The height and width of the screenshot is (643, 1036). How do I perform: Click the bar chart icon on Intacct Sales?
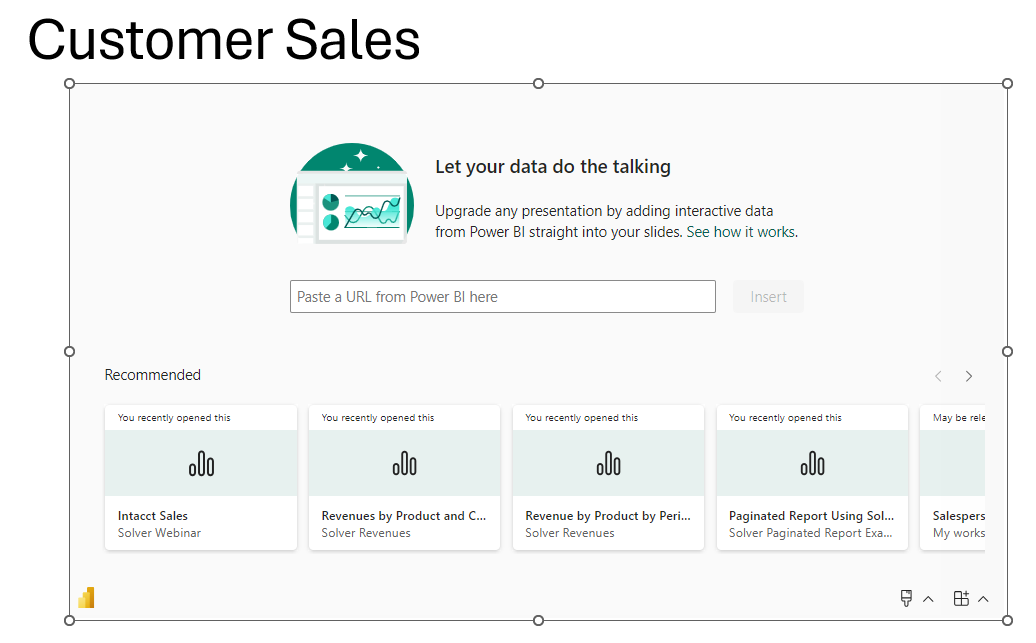[x=201, y=463]
